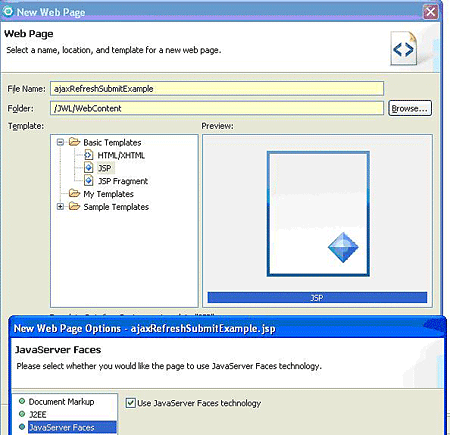
Task: Expand the Sample Templates tree node
Action: point(60,207)
